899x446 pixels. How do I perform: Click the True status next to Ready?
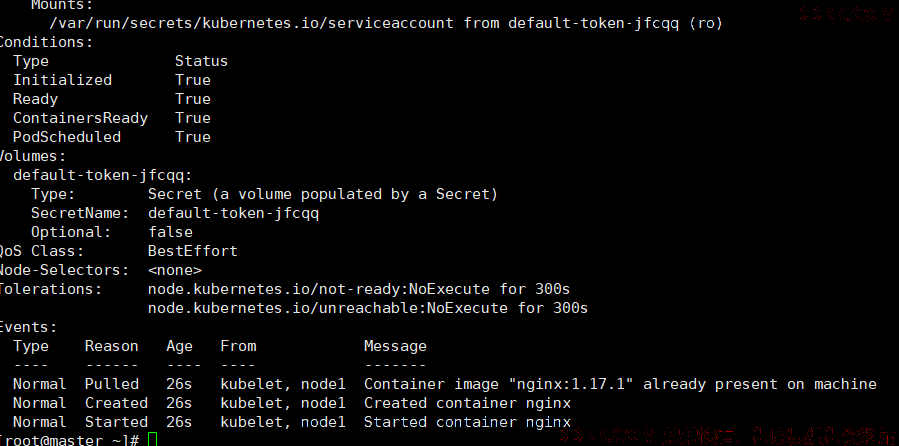193,99
